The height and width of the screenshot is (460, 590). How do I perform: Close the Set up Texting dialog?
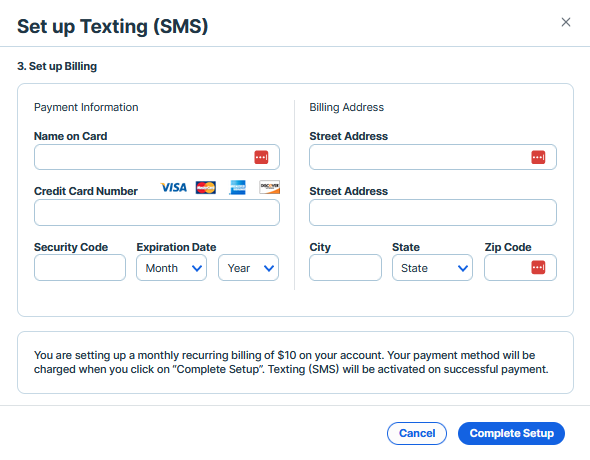click(x=566, y=22)
